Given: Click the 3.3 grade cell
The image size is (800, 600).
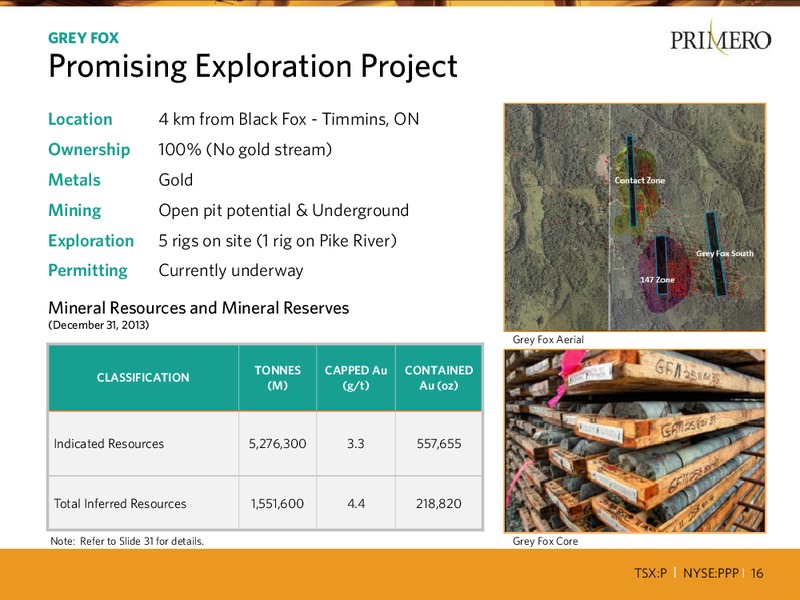Looking at the screenshot, I should point(356,444).
